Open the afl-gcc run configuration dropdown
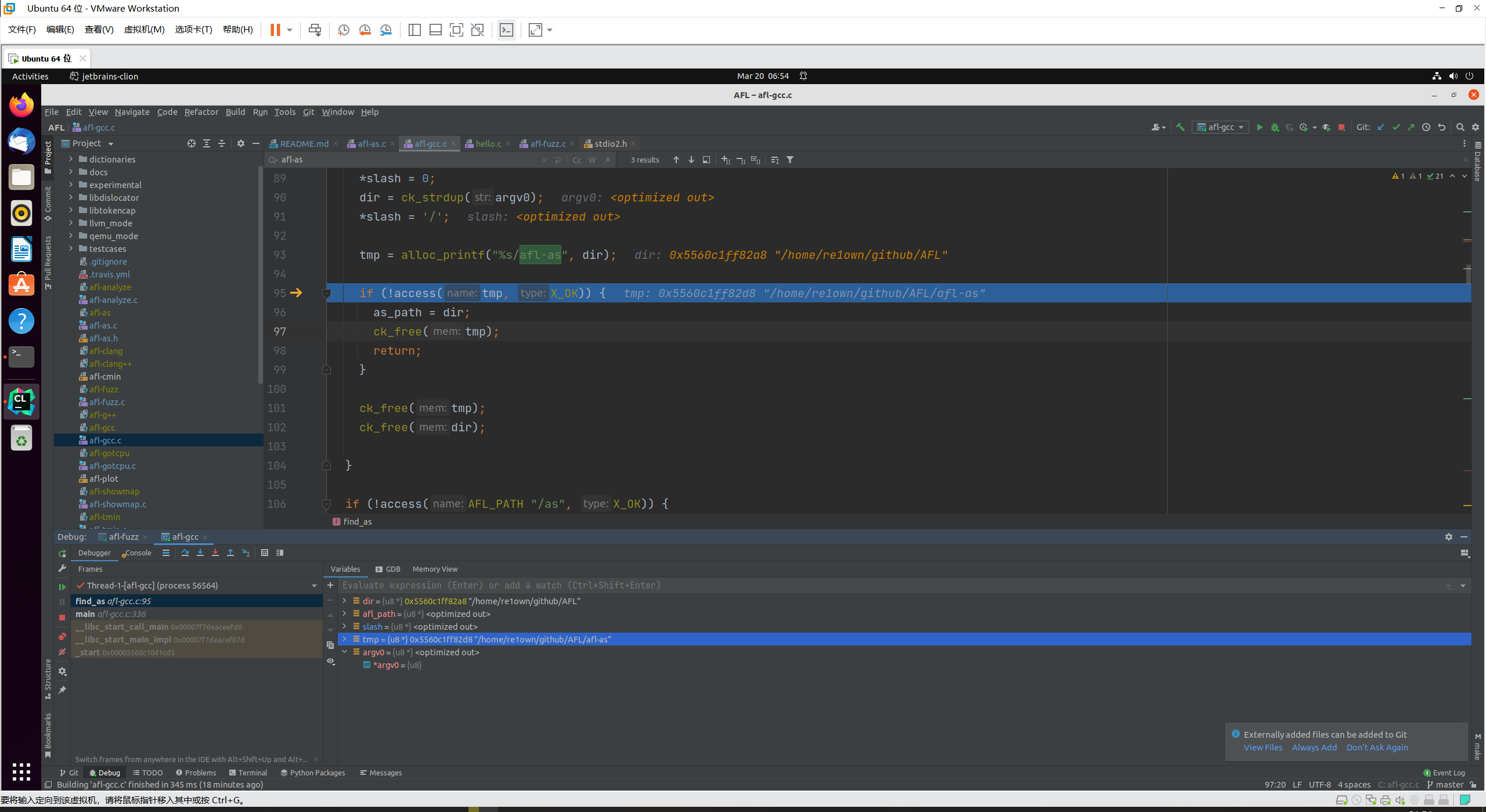This screenshot has width=1486, height=812. coord(1221,127)
